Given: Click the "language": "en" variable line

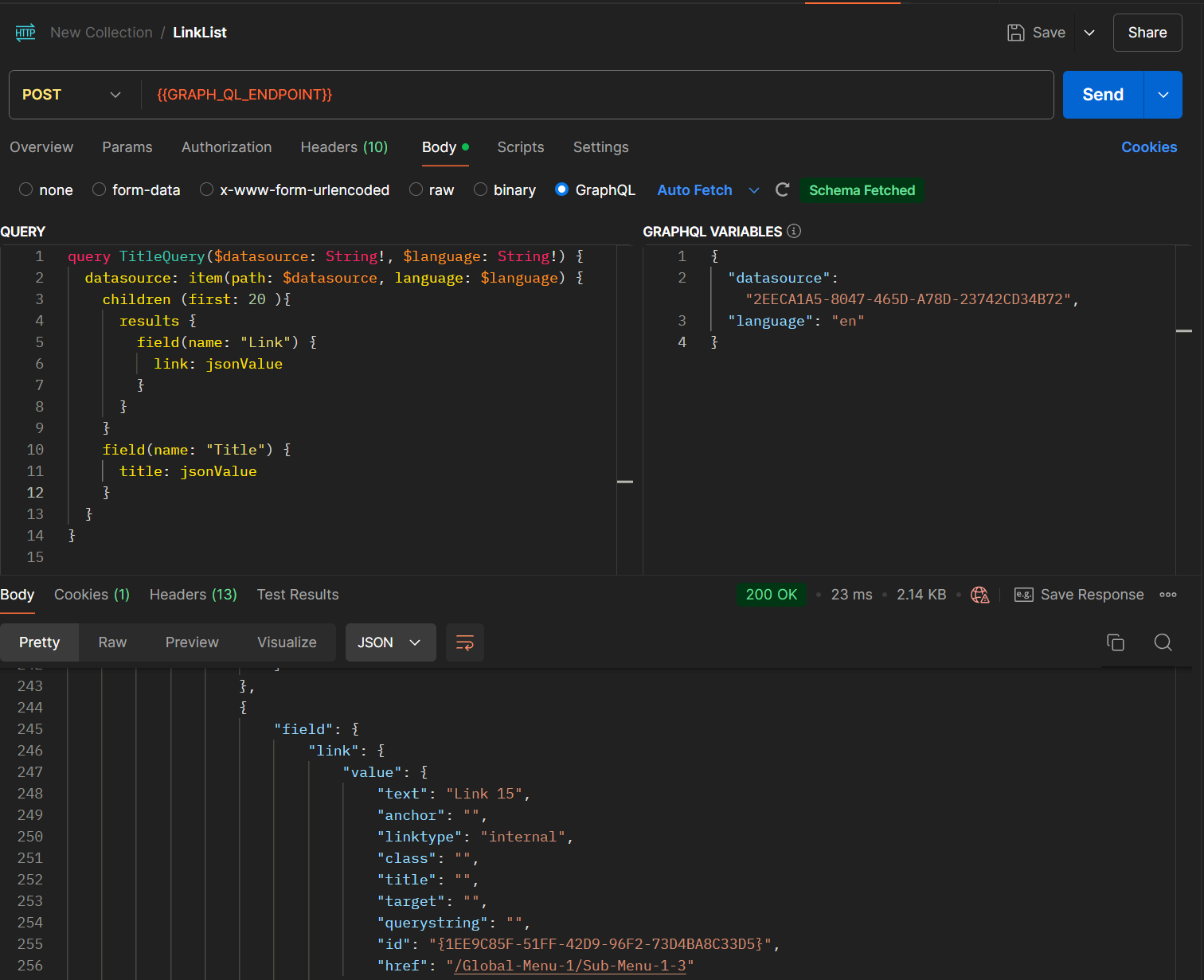Looking at the screenshot, I should pyautogui.click(x=796, y=321).
